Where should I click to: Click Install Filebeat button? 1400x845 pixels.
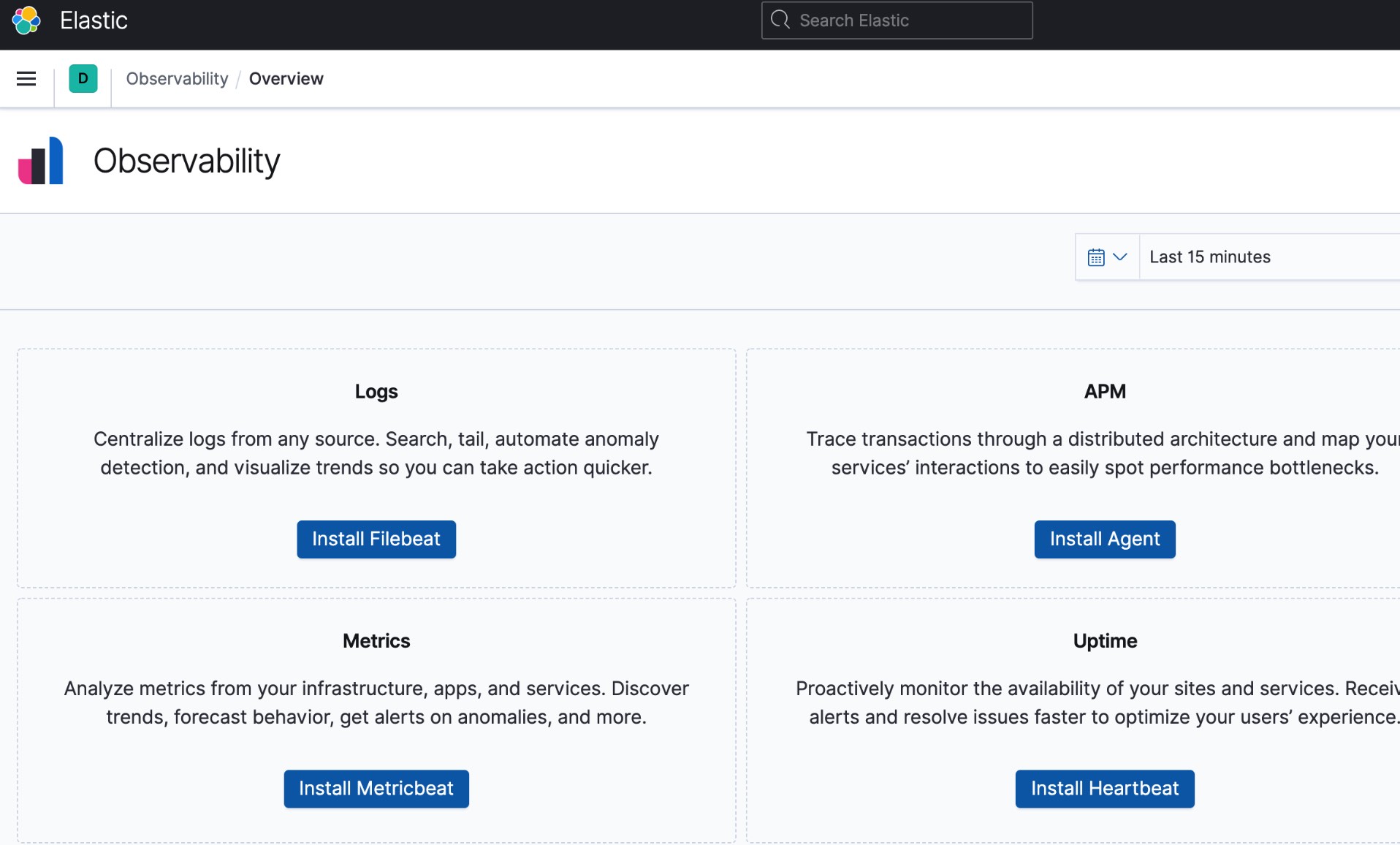coord(376,539)
